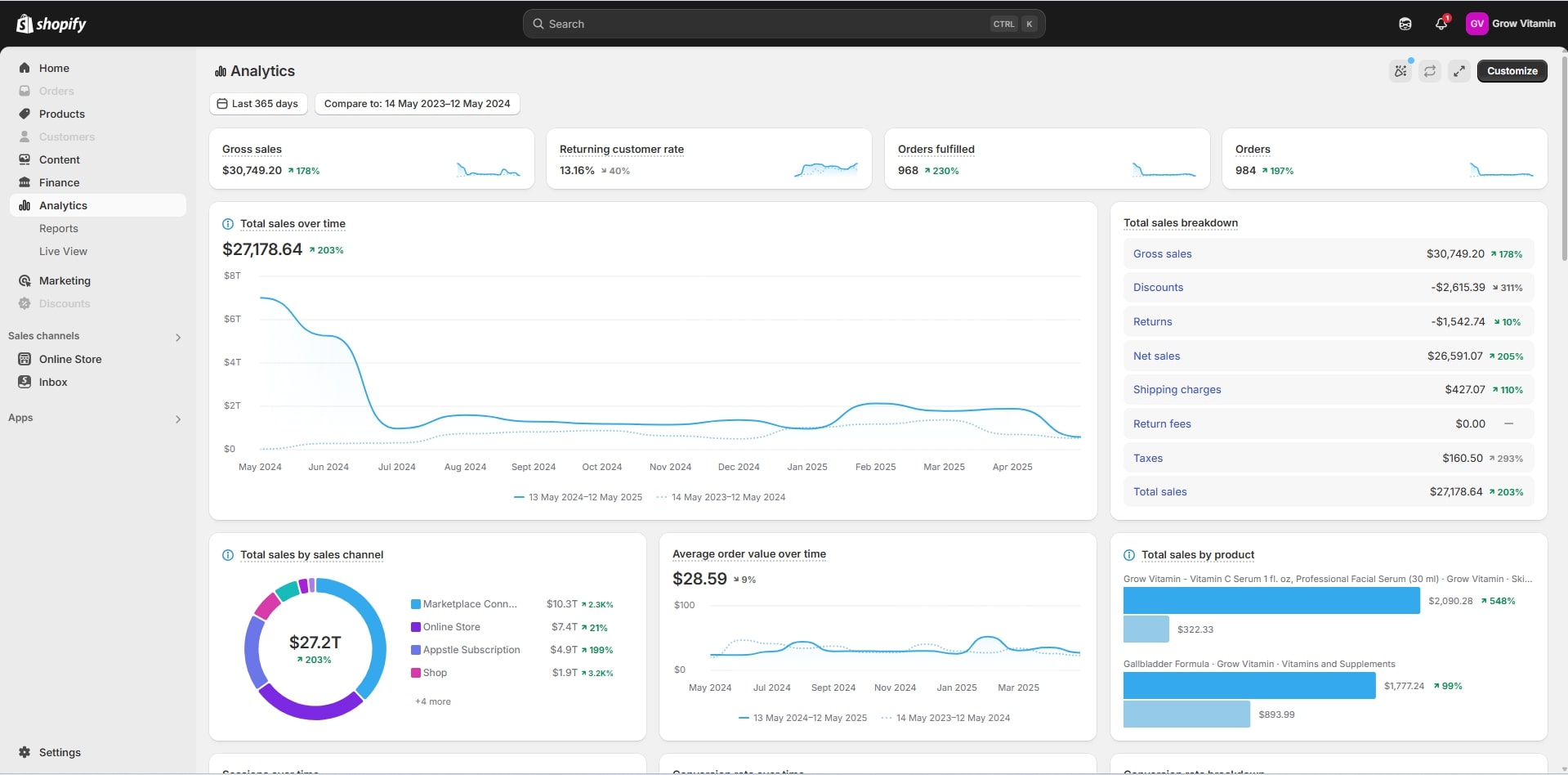Viewport: 1568px width, 775px height.
Task: Open the notifications bell
Action: tap(1441, 24)
